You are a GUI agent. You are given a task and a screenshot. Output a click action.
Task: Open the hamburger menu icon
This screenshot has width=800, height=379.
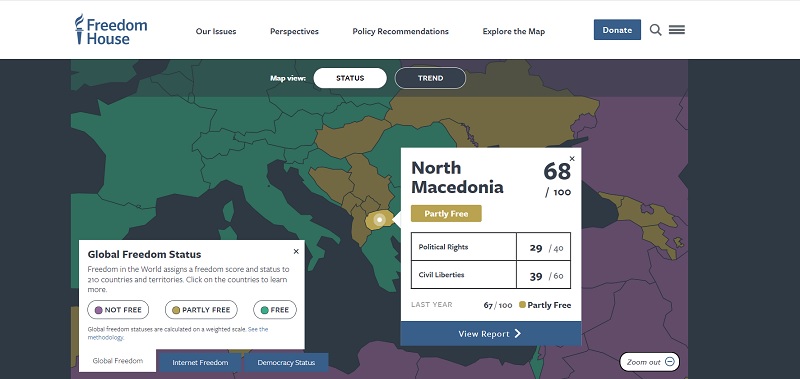(x=677, y=30)
